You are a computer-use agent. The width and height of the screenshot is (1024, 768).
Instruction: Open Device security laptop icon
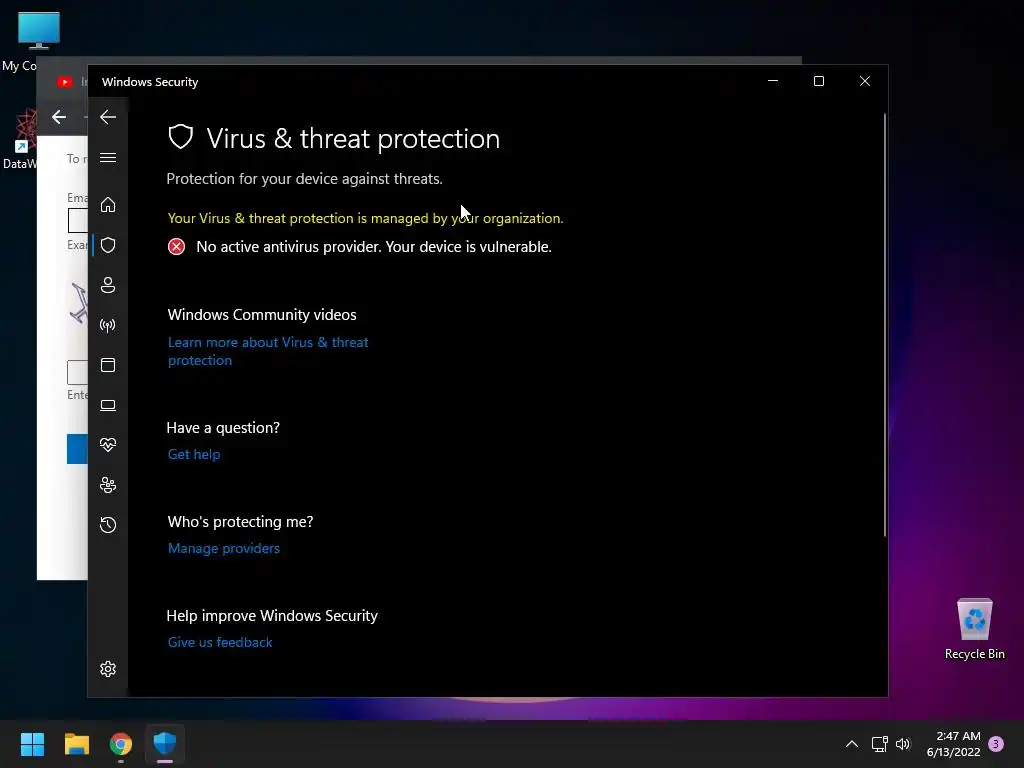tap(108, 406)
